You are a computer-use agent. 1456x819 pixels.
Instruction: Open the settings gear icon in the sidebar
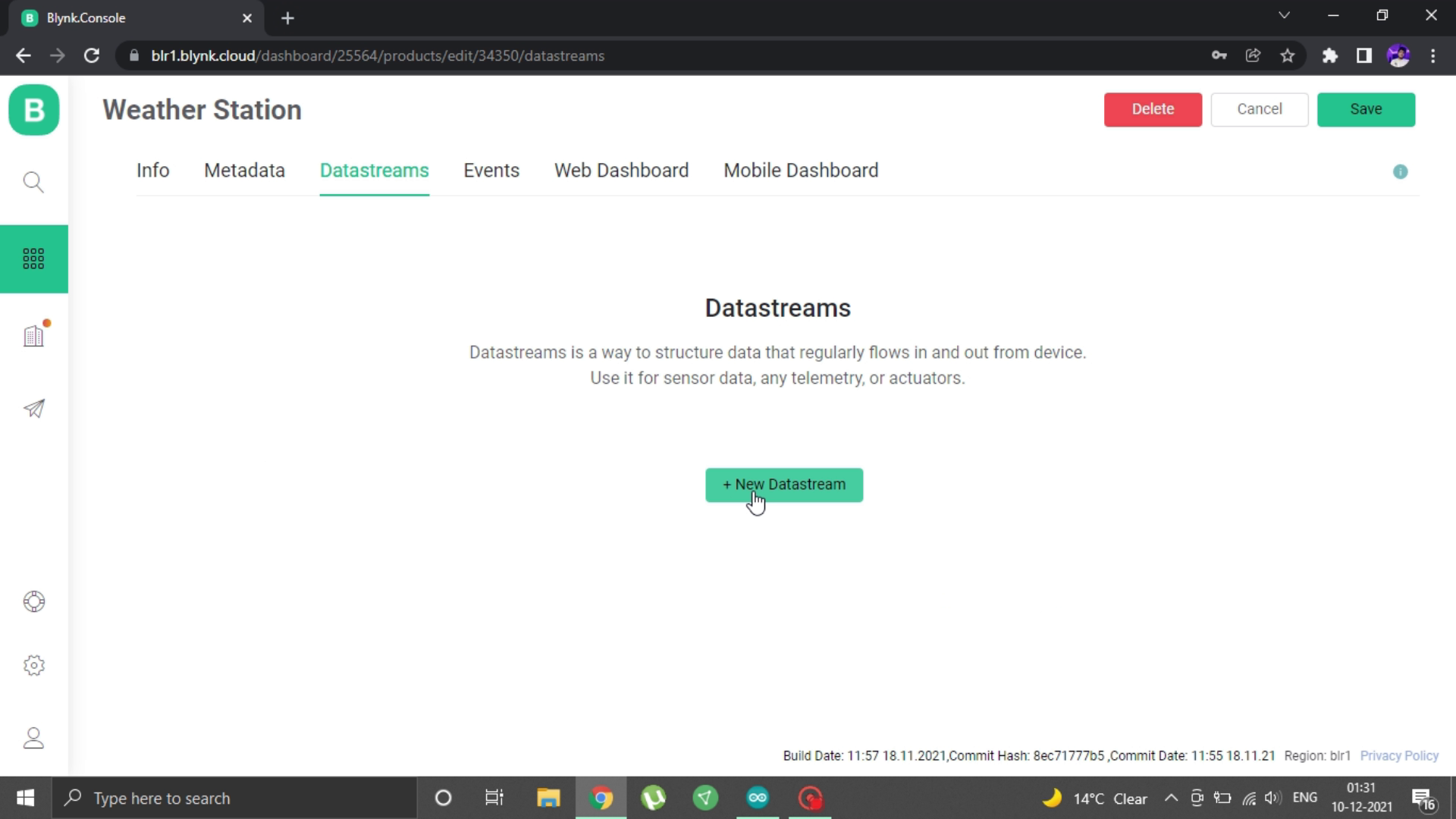[33, 666]
